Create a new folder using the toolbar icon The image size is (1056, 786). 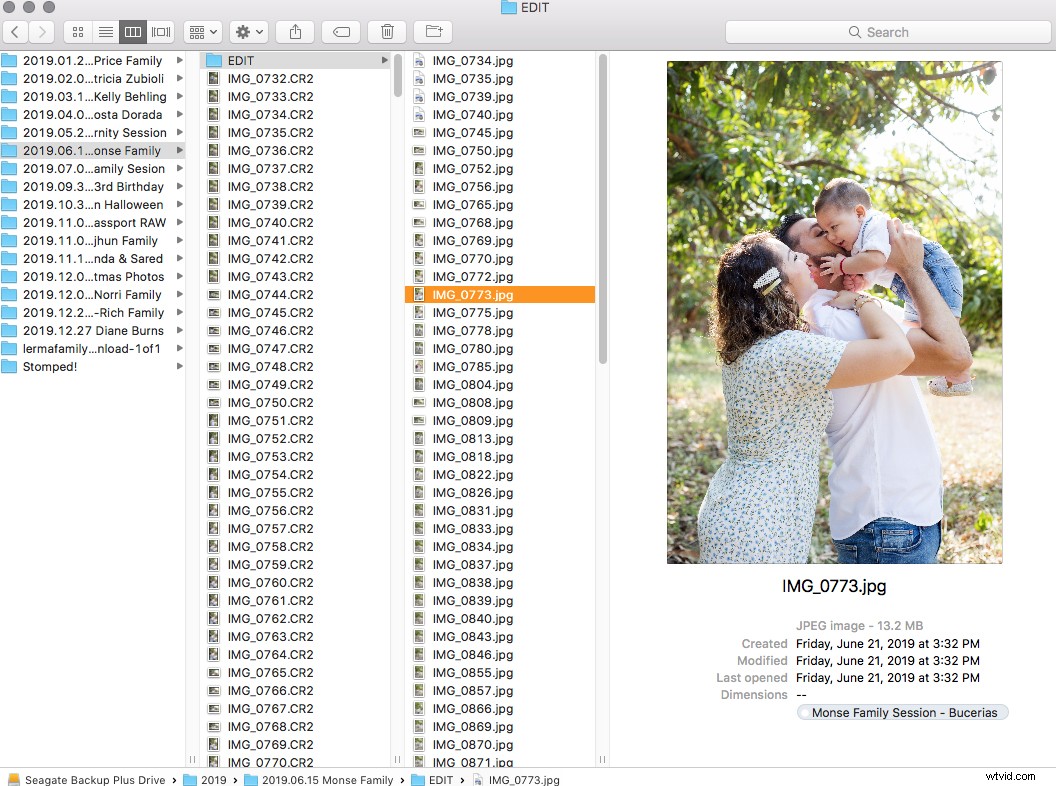point(432,31)
